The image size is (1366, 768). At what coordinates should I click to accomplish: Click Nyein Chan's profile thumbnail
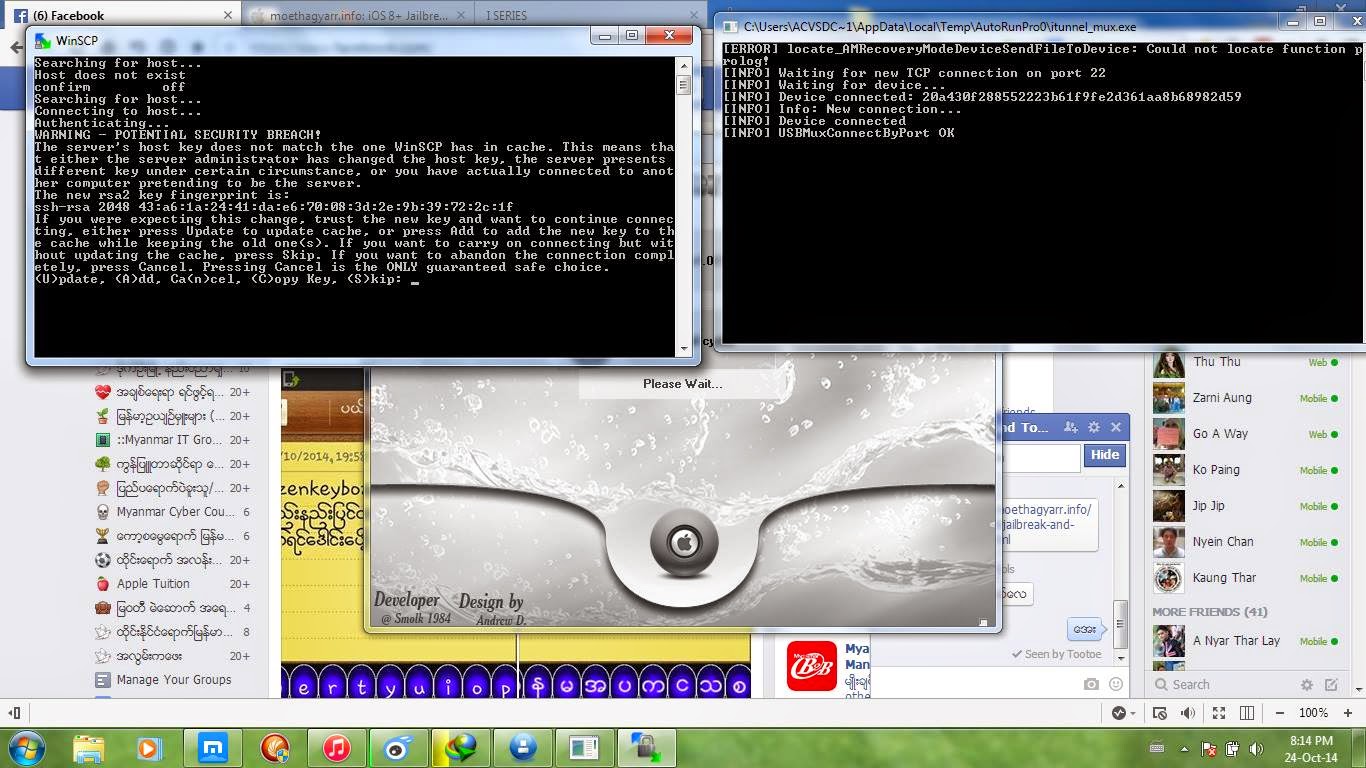click(1169, 542)
